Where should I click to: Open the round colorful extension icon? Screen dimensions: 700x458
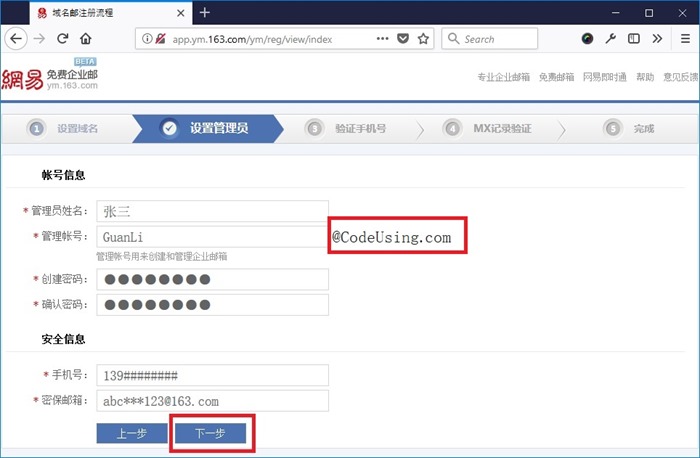point(588,39)
